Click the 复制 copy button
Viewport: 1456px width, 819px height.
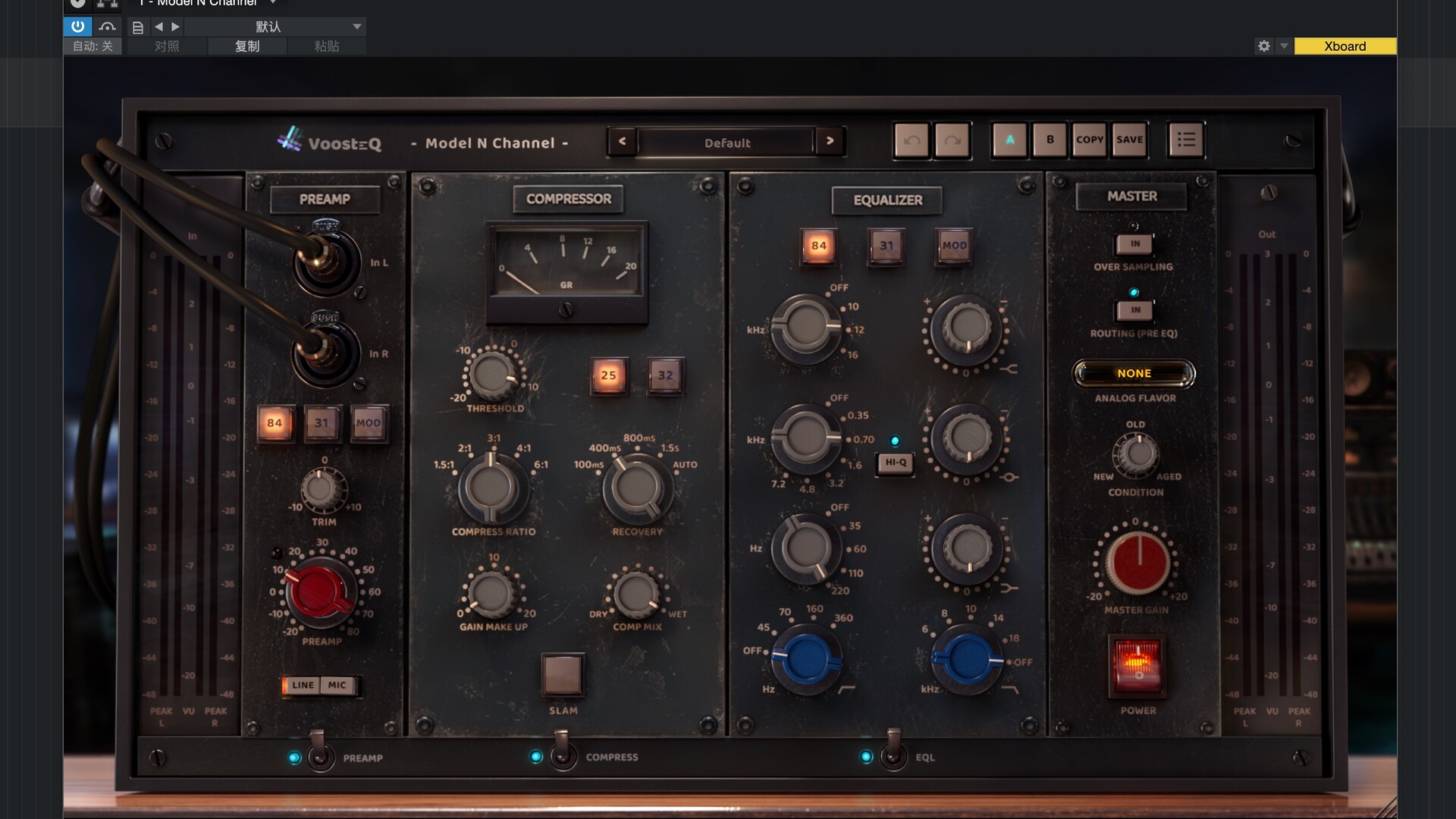pos(247,46)
